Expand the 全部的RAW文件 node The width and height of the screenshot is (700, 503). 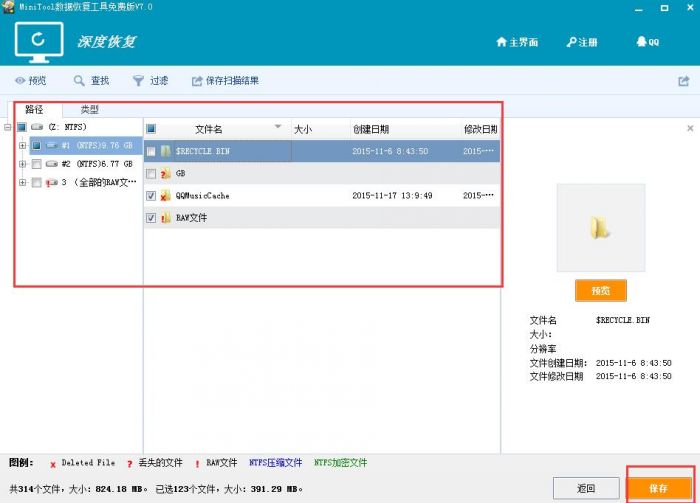[x=22, y=182]
